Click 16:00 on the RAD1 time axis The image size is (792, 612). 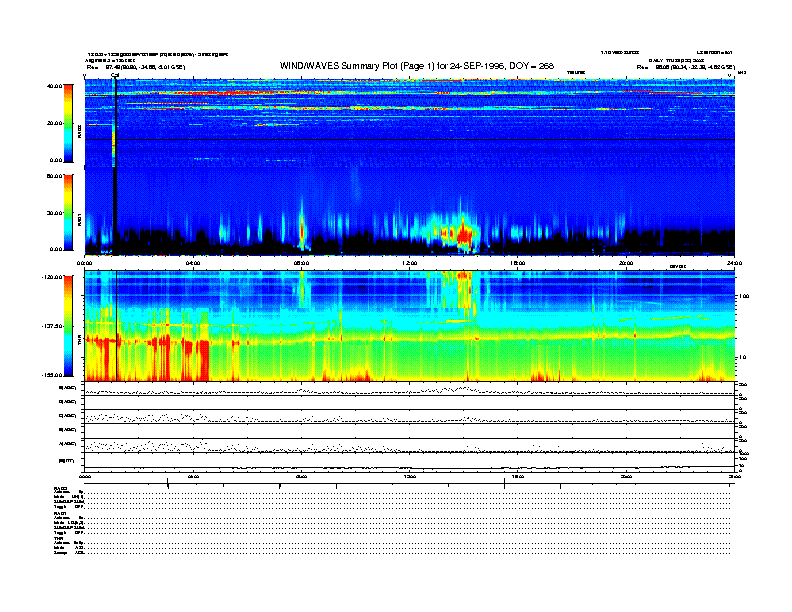tap(518, 263)
